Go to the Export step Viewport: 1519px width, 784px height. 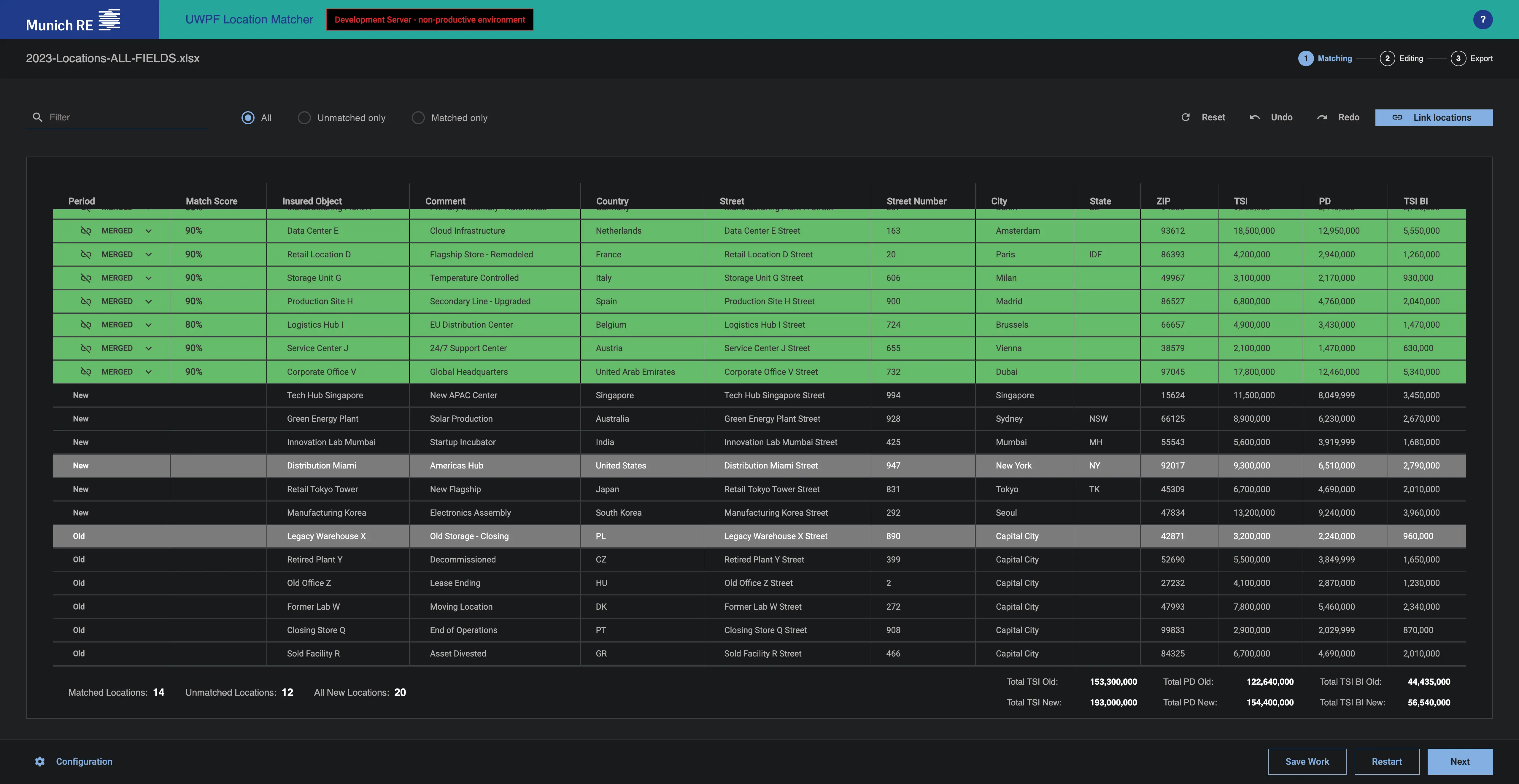pyautogui.click(x=1472, y=58)
